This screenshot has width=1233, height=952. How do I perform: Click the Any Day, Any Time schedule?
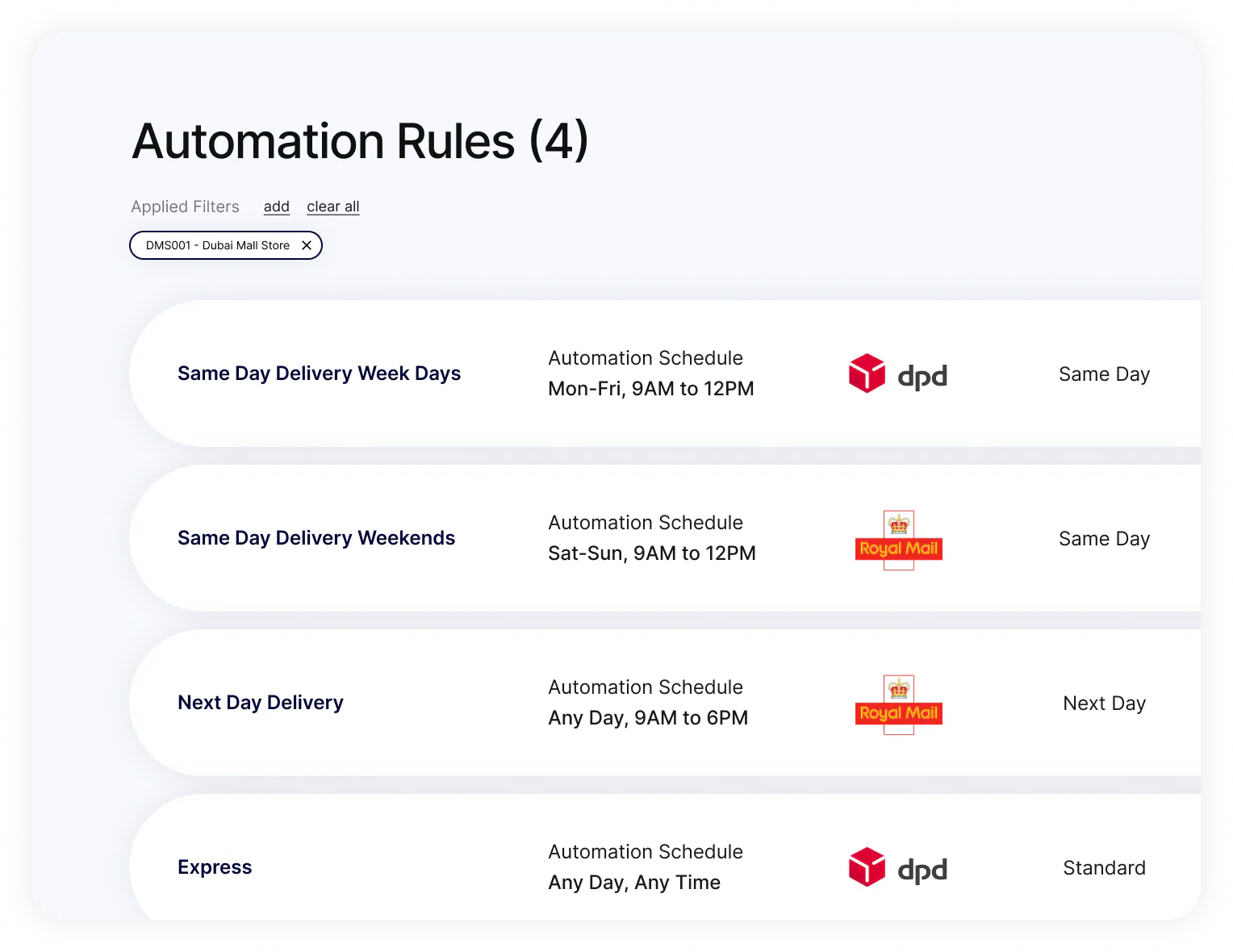634,883
